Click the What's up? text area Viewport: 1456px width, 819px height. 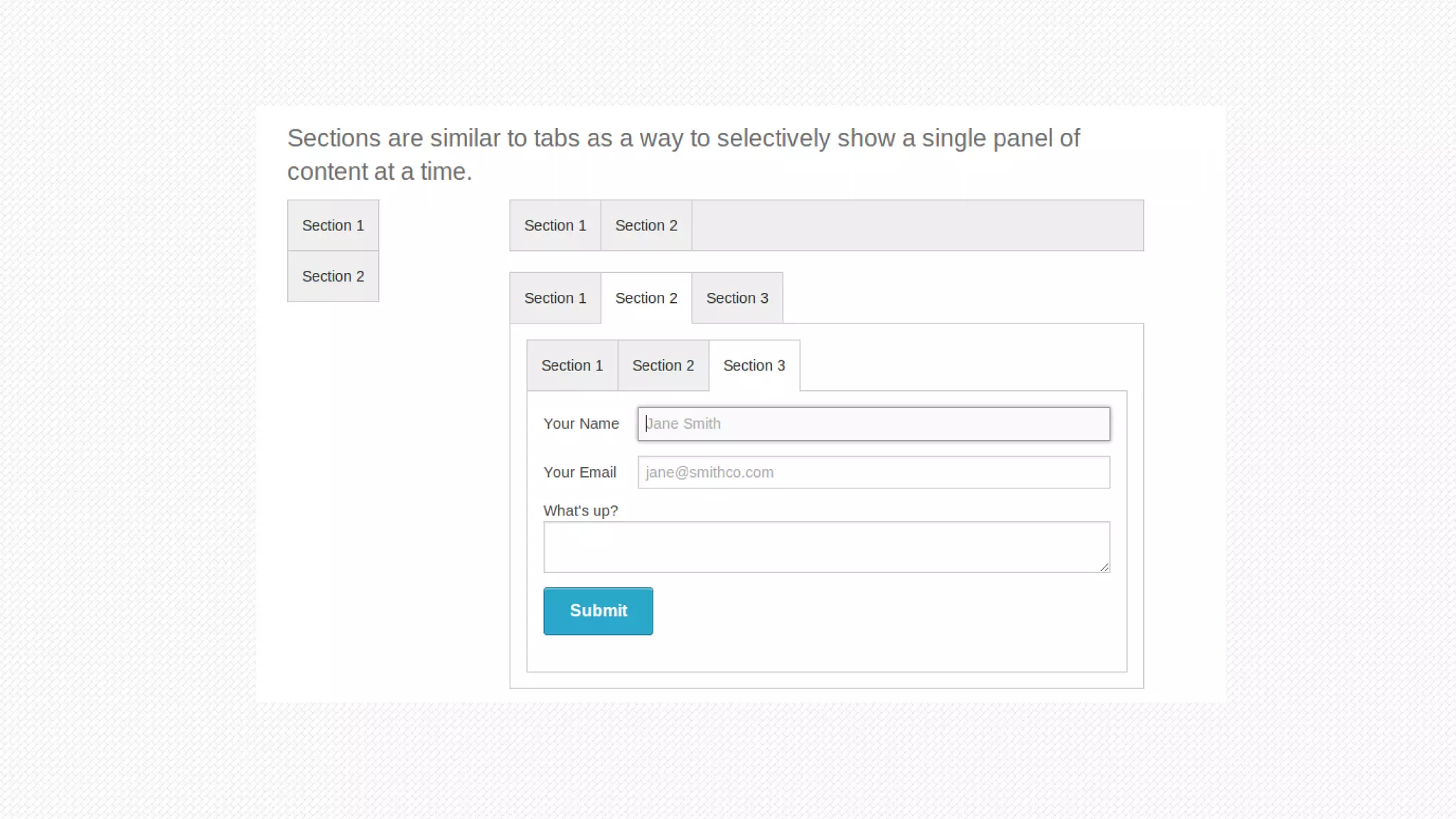tap(825, 547)
